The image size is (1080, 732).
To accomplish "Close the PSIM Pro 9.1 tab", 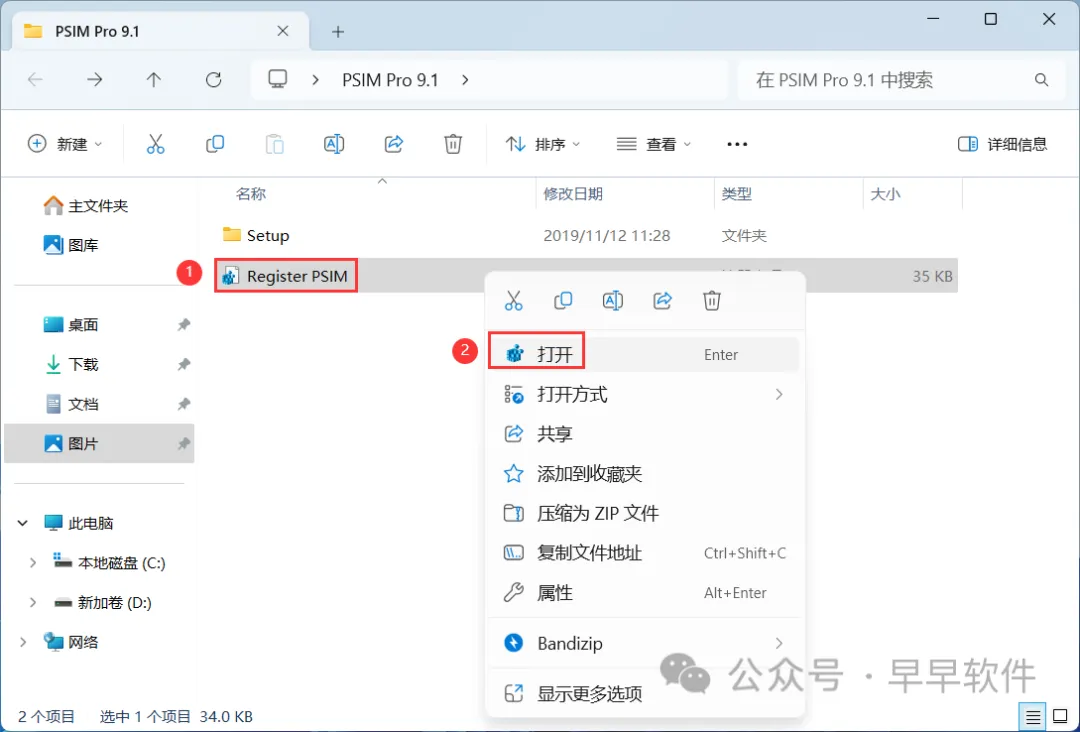I will point(282,31).
